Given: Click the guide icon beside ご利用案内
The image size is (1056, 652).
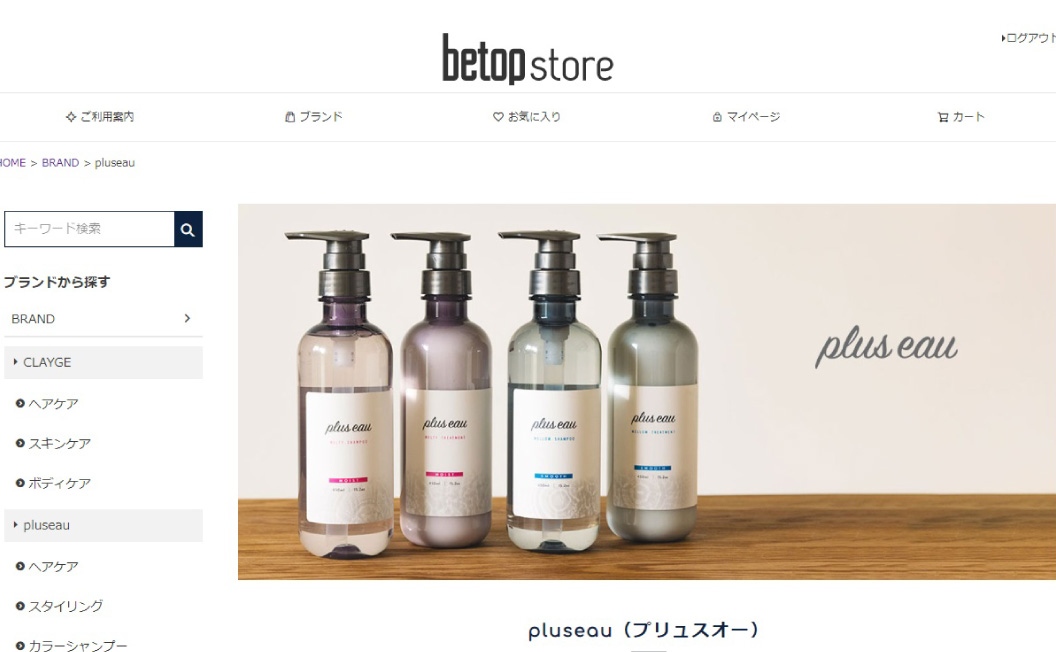Looking at the screenshot, I should (x=71, y=117).
